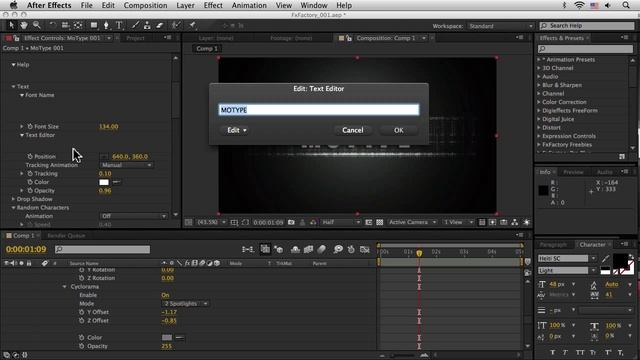Select the Roto Brush tool
Viewport: 640px width, 360px height.
(176, 25)
